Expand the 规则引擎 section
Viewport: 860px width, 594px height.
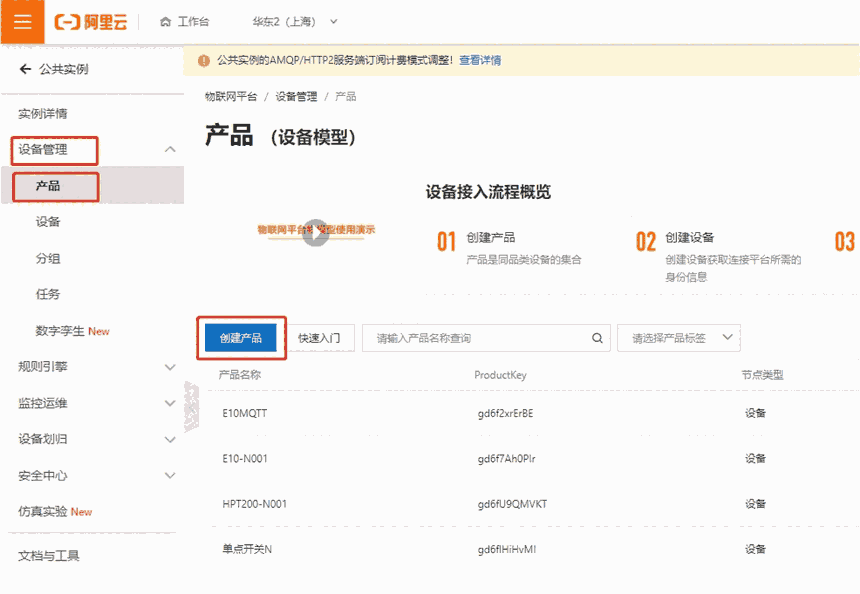(x=170, y=367)
